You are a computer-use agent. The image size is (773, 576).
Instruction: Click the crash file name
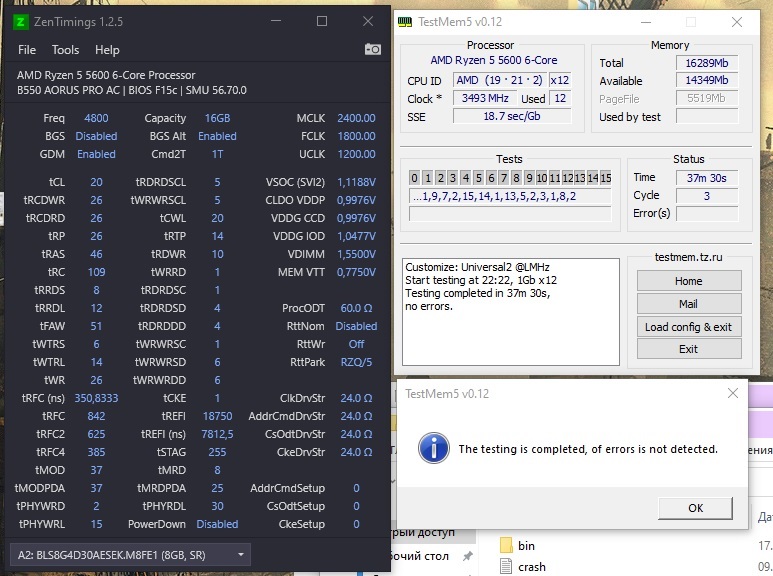coord(531,567)
